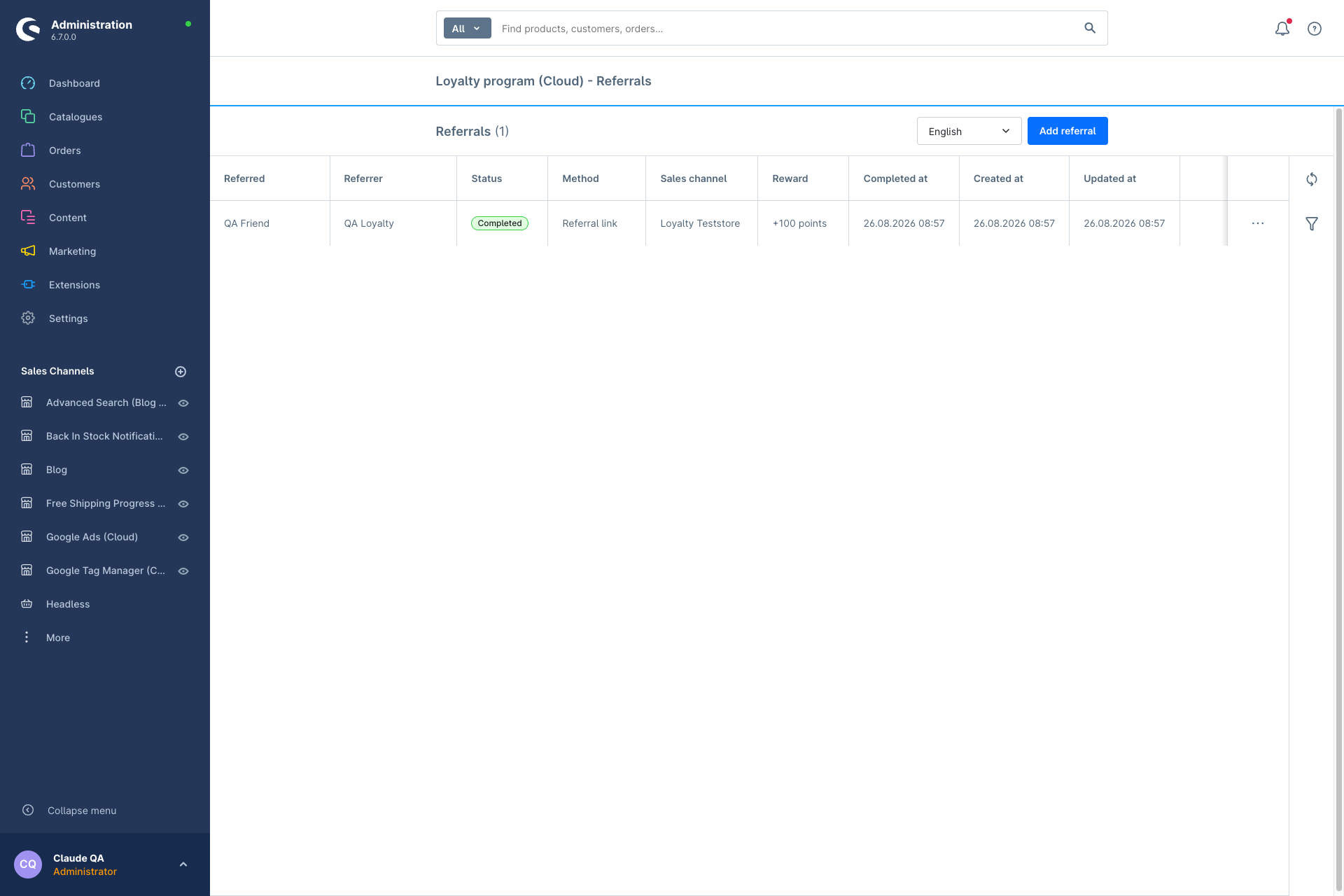Click the Customers people icon
The image size is (1344, 896).
pos(28,184)
